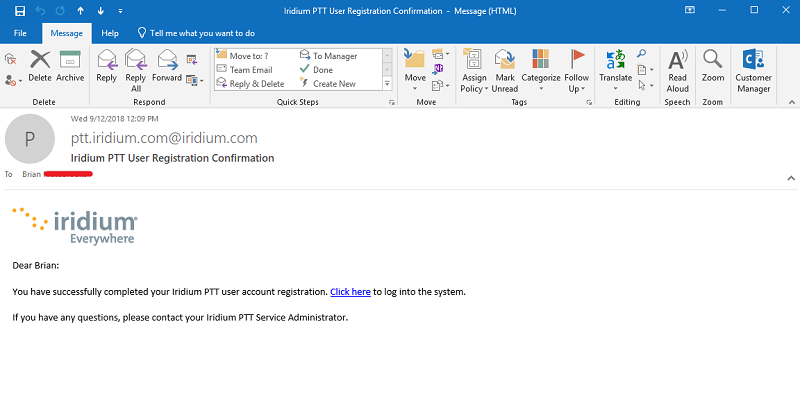Send the message to OneNote
The width and height of the screenshot is (800, 417).
pyautogui.click(x=438, y=69)
